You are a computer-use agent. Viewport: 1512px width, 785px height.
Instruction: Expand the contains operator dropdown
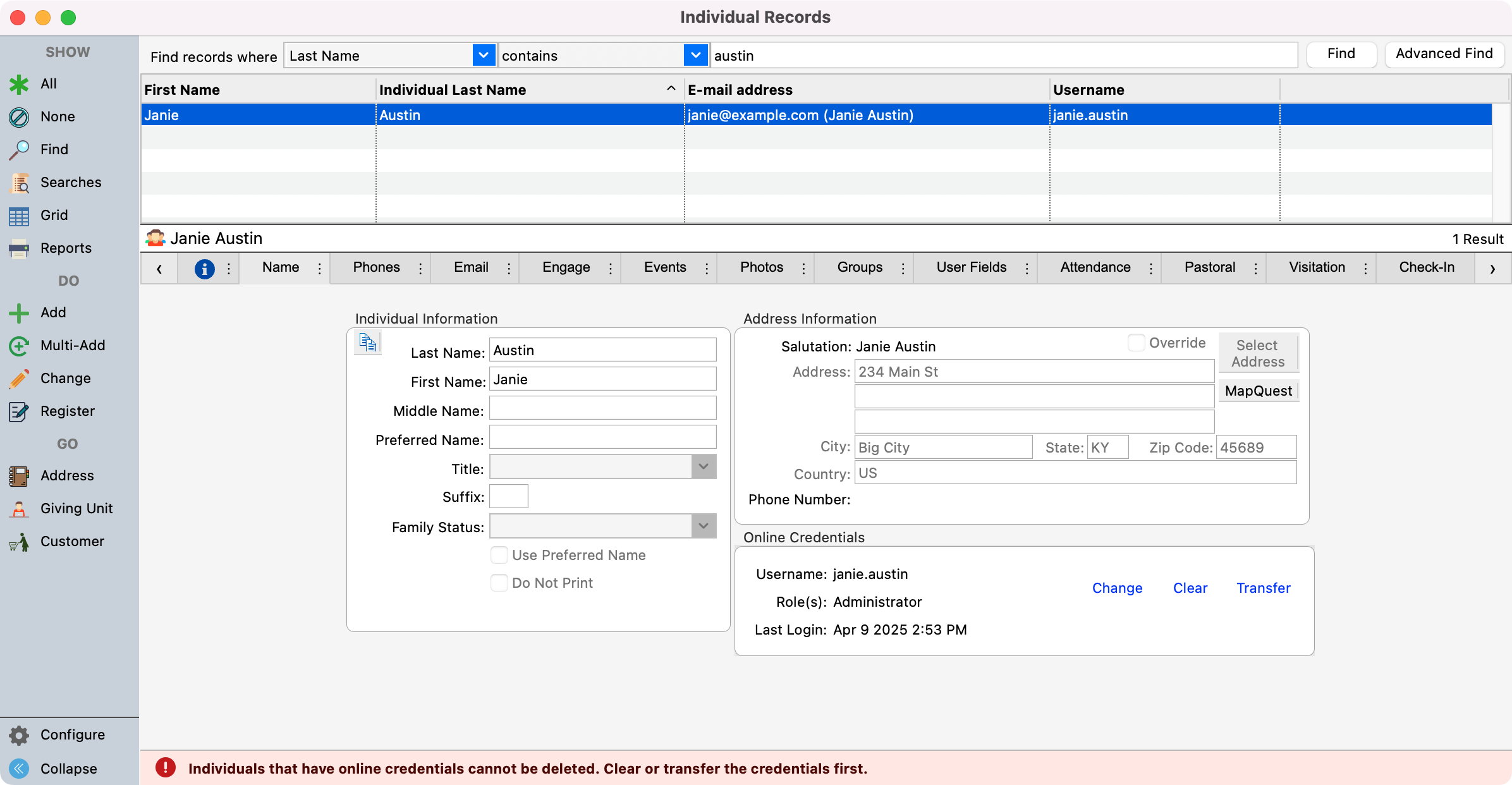pyautogui.click(x=695, y=56)
